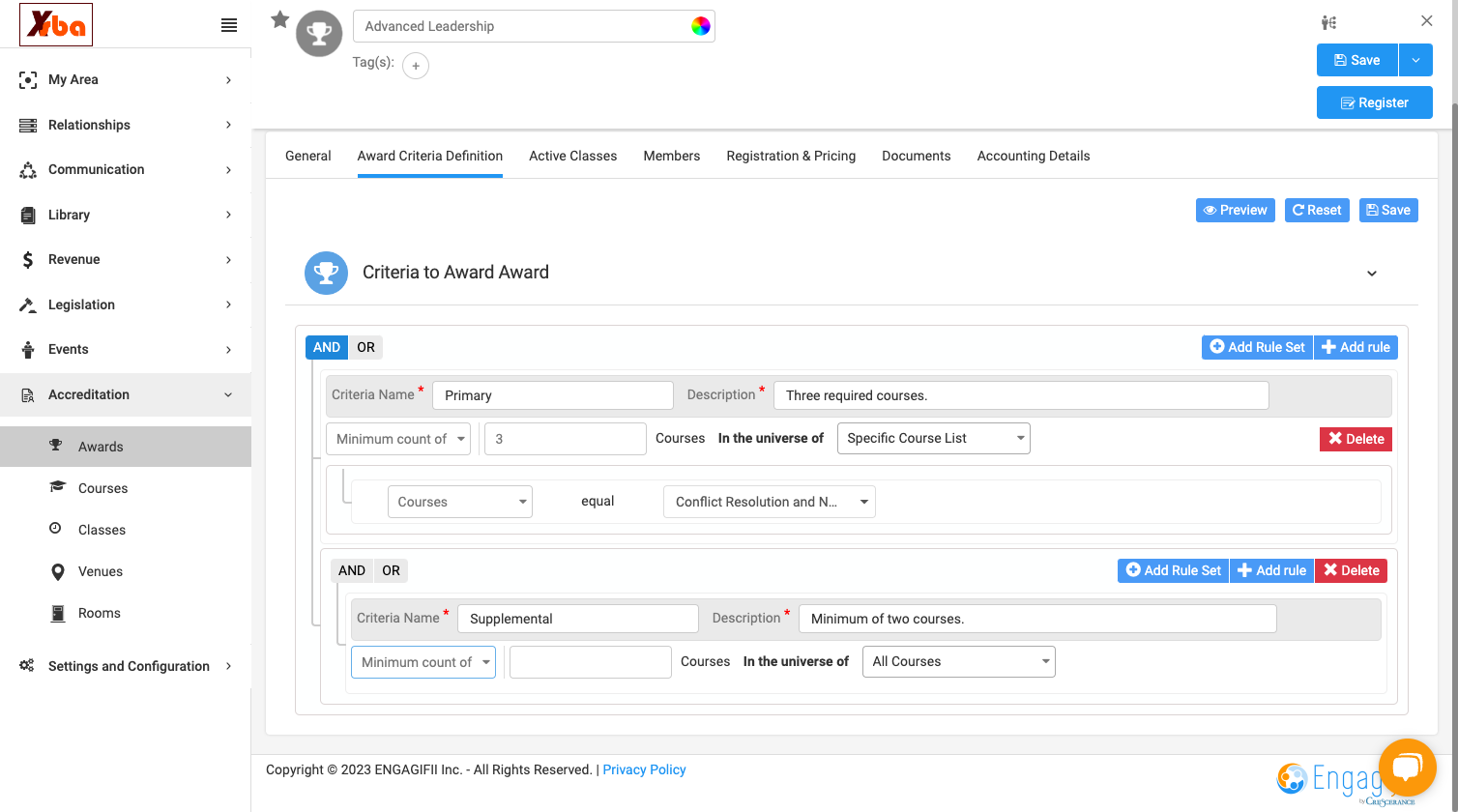The height and width of the screenshot is (812, 1458).
Task: Click the trophy award avatar icon
Action: tap(319, 34)
